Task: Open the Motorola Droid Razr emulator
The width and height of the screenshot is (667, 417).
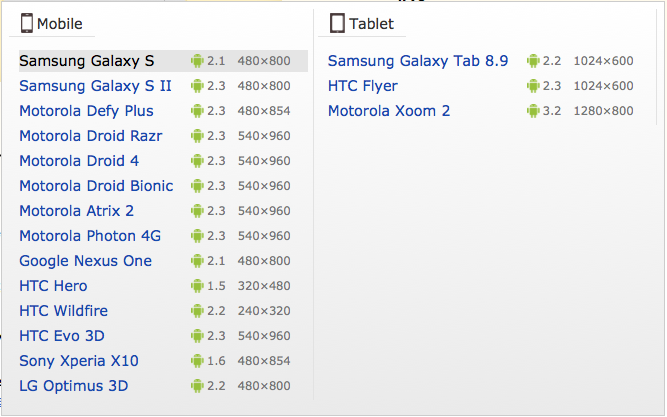Action: click(90, 136)
